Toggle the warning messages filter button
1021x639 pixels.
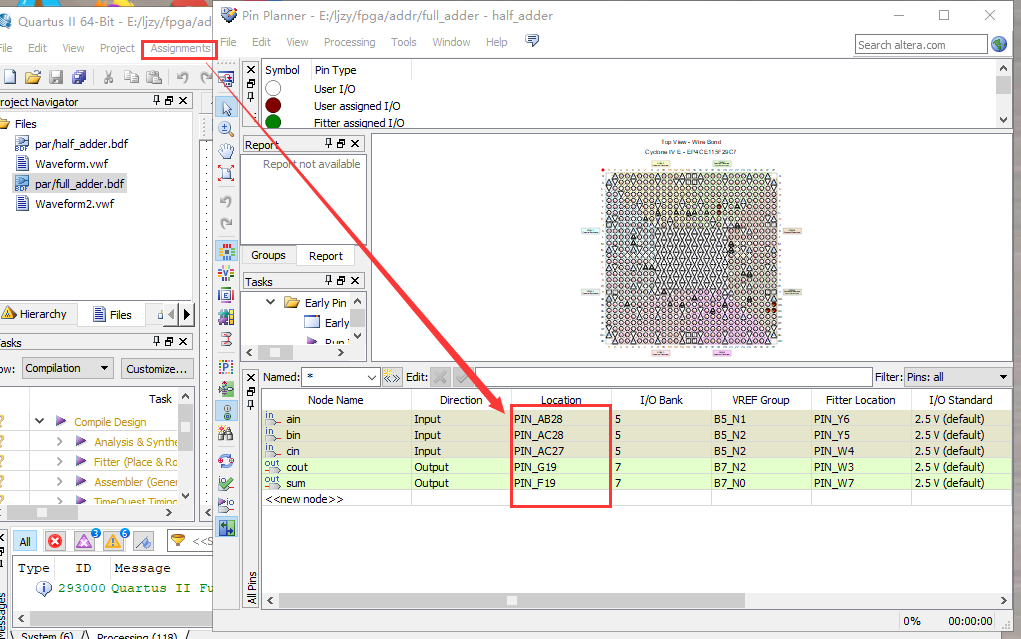point(114,541)
